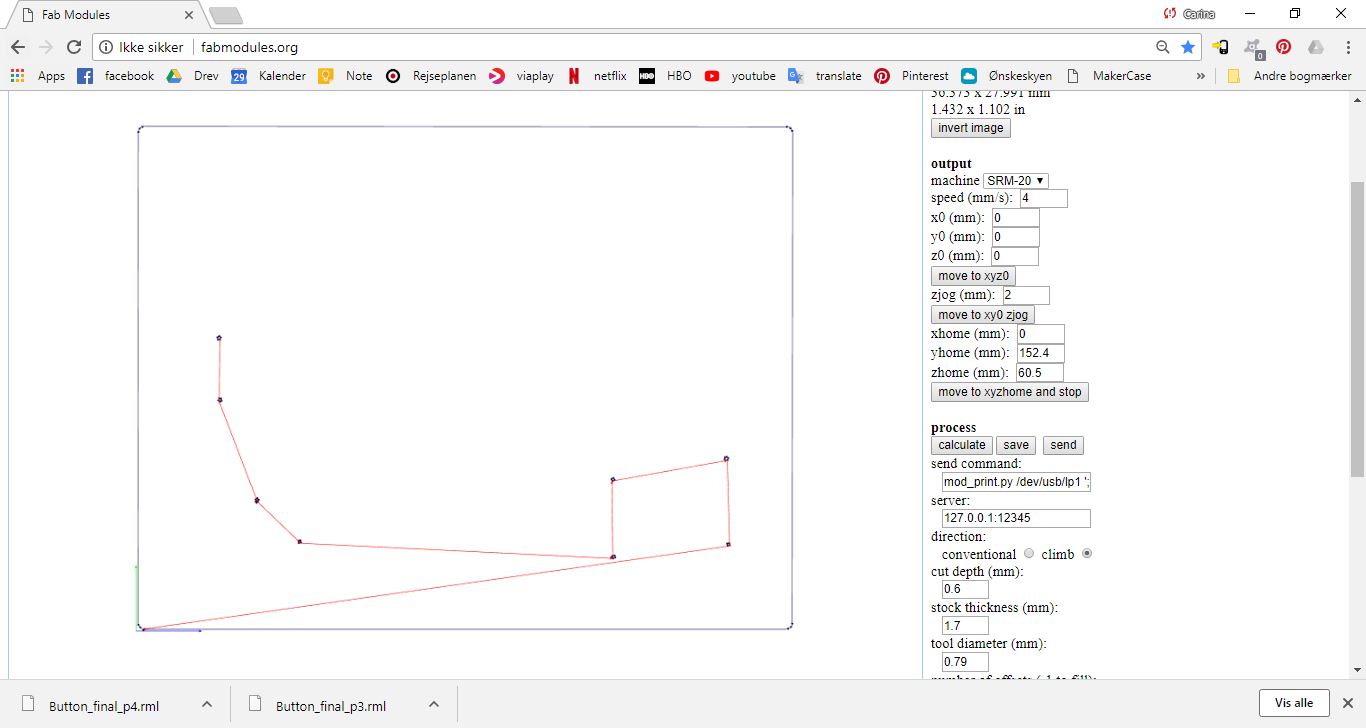Open the Apps grid shortcut
Screen dimensions: 1366x728
coord(38,76)
